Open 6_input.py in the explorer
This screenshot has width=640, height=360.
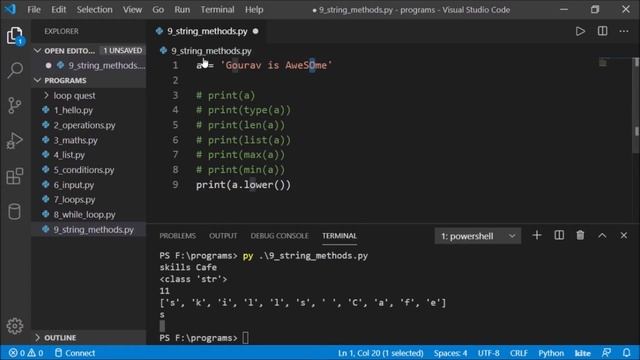coord(73,185)
